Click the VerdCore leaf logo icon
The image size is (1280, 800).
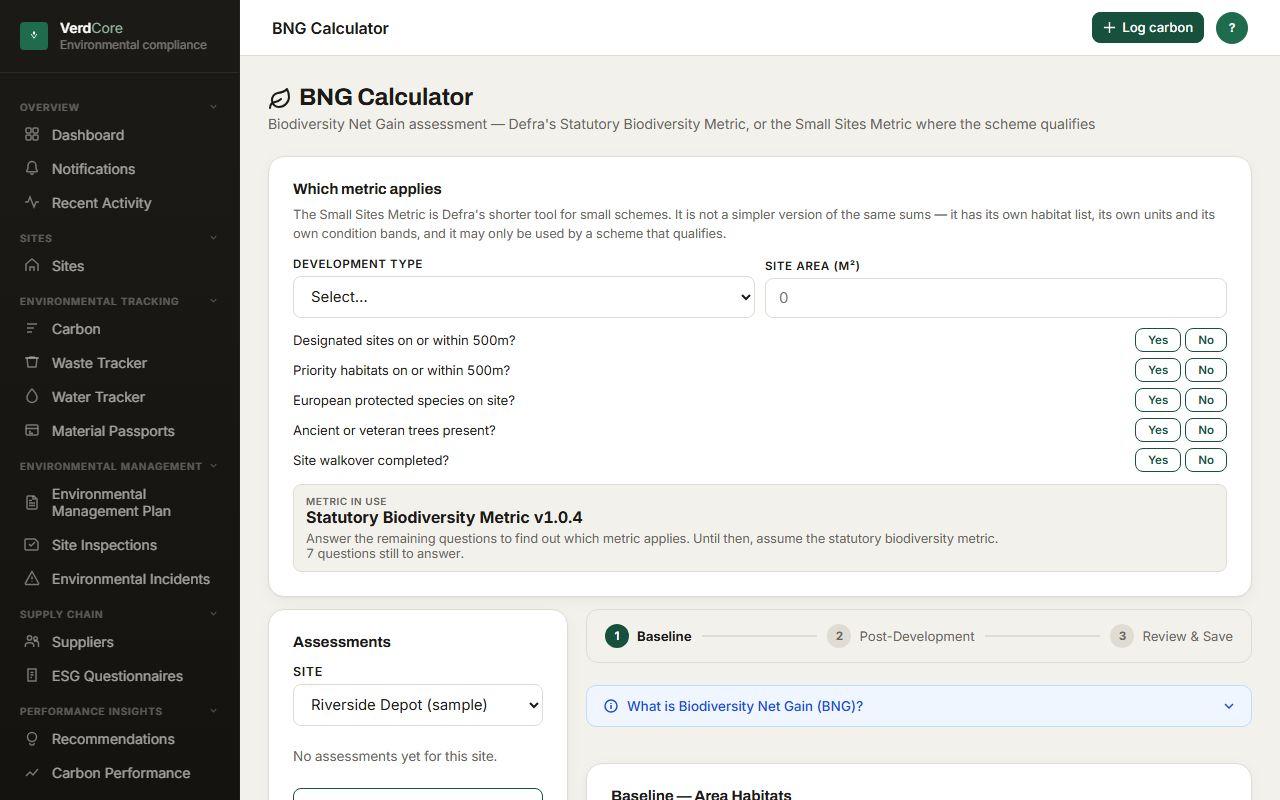(x=34, y=36)
